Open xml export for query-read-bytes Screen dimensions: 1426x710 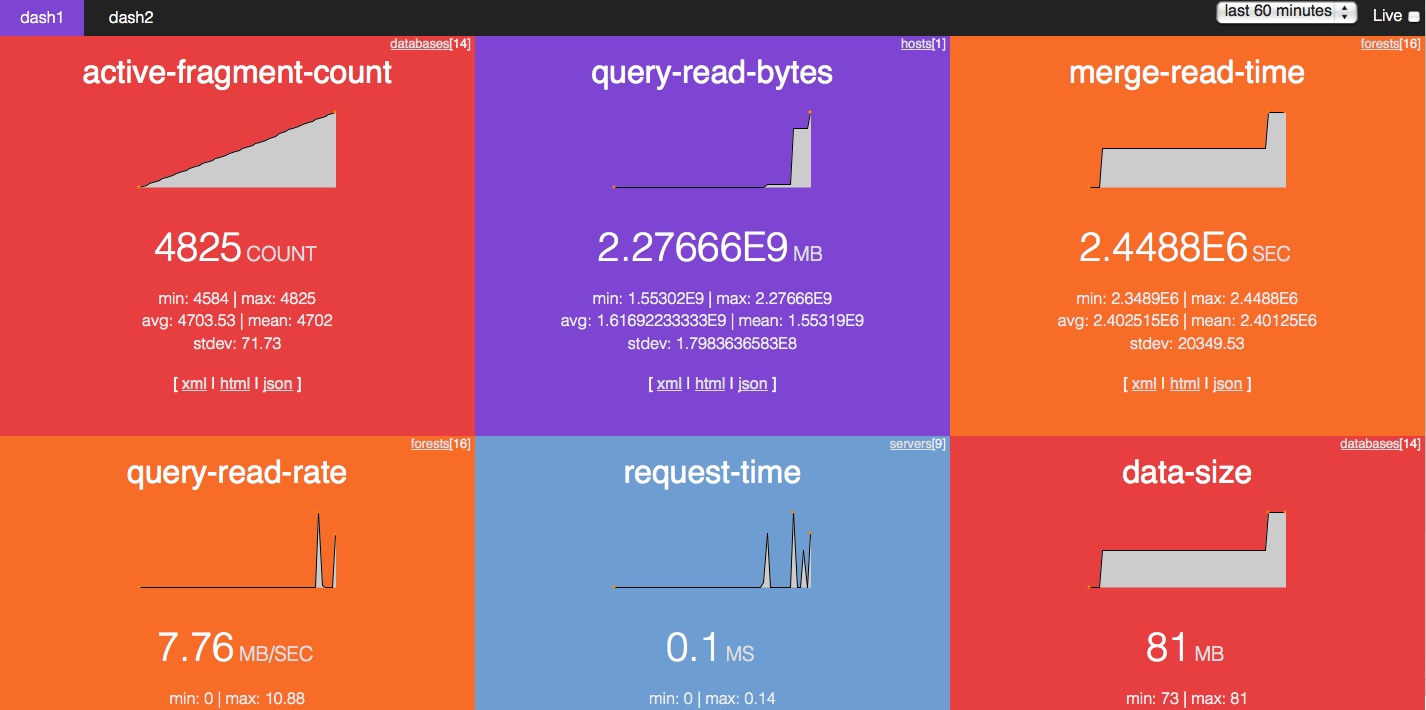pos(669,384)
